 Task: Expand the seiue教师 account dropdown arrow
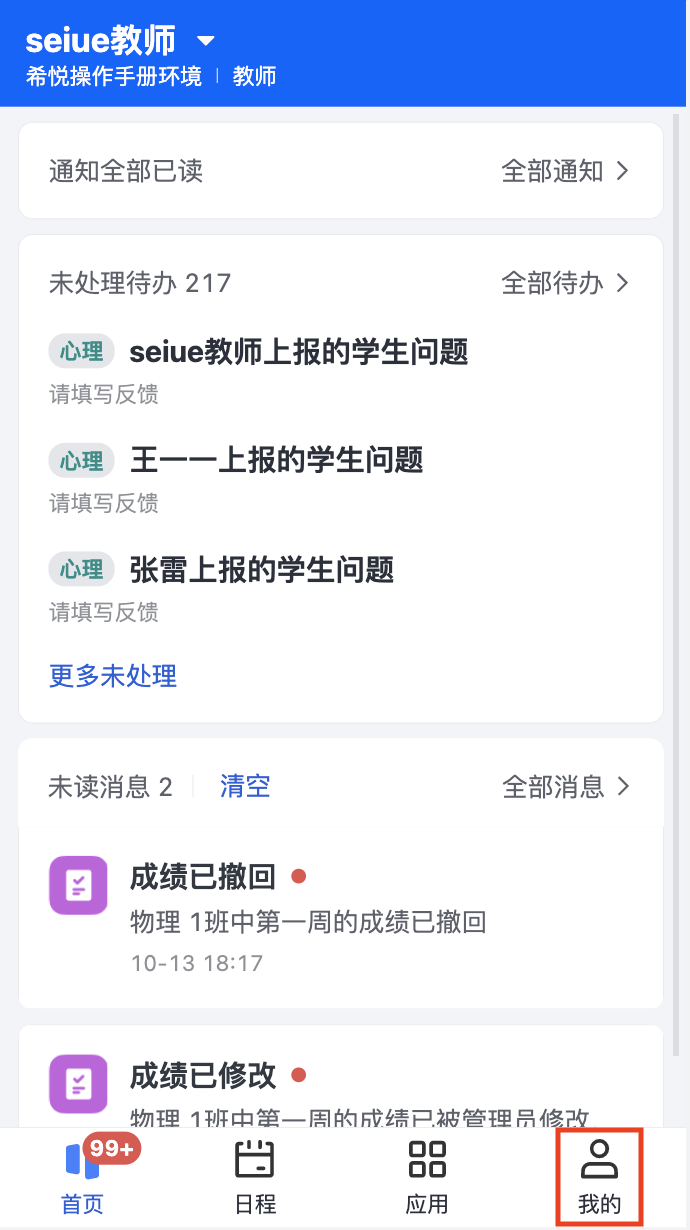(x=206, y=41)
